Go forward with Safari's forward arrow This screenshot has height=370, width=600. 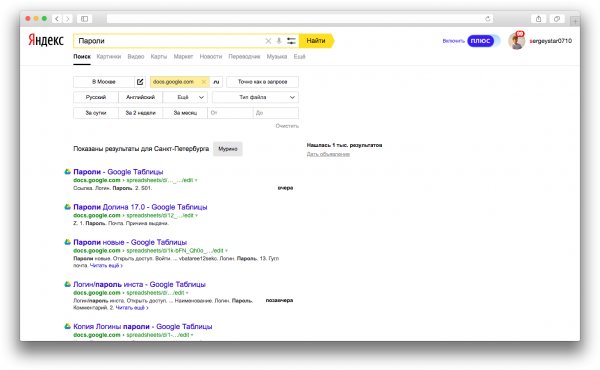[x=68, y=18]
